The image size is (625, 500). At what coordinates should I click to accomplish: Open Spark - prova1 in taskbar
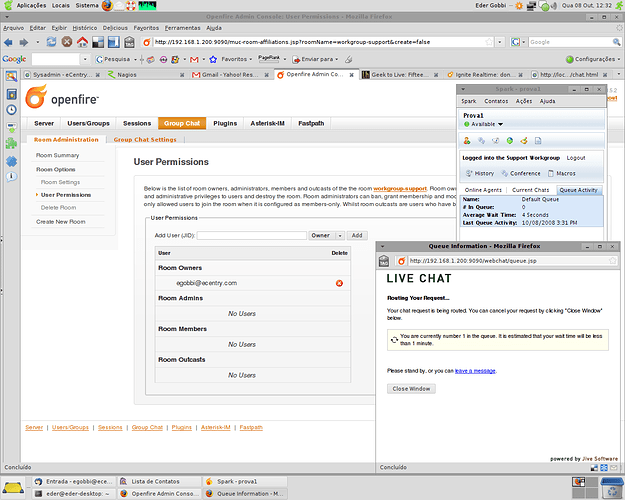[x=244, y=482]
